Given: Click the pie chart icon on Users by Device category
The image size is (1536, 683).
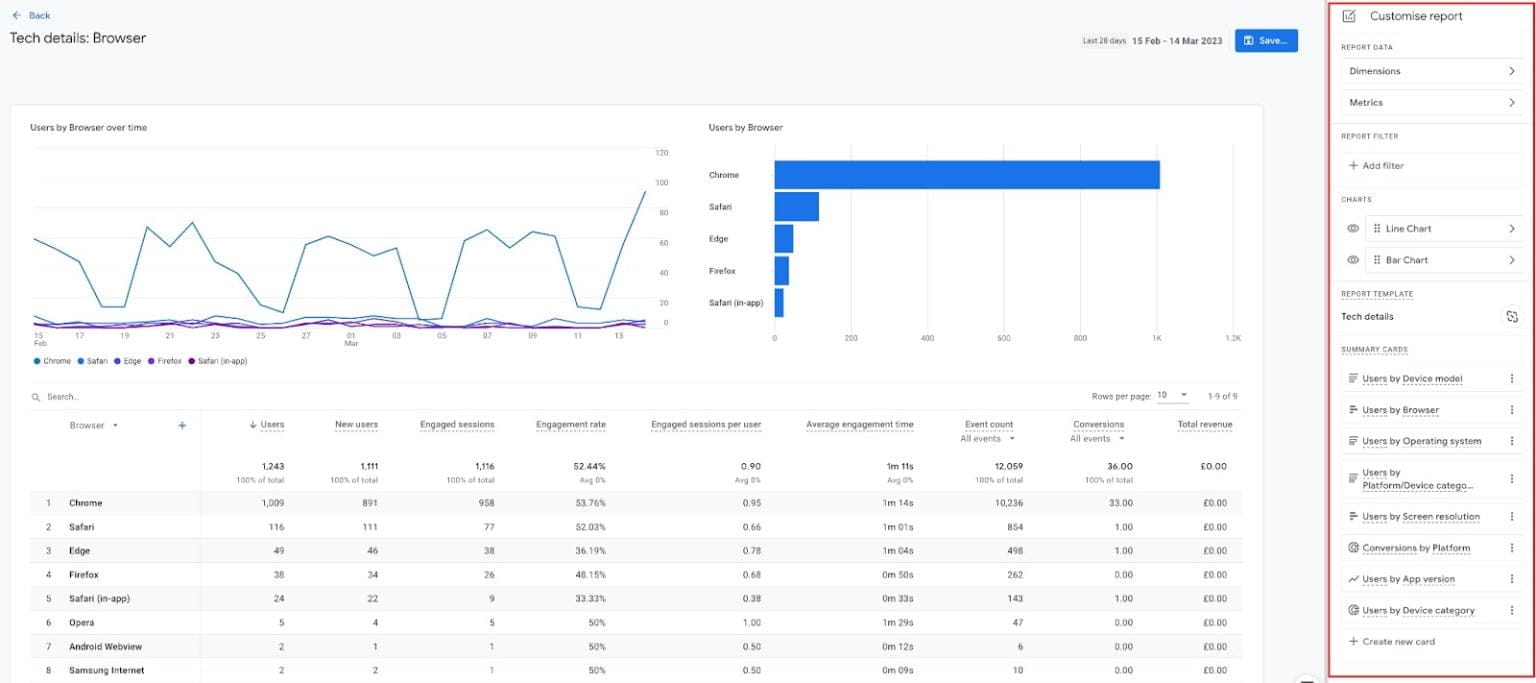Looking at the screenshot, I should click(1353, 610).
